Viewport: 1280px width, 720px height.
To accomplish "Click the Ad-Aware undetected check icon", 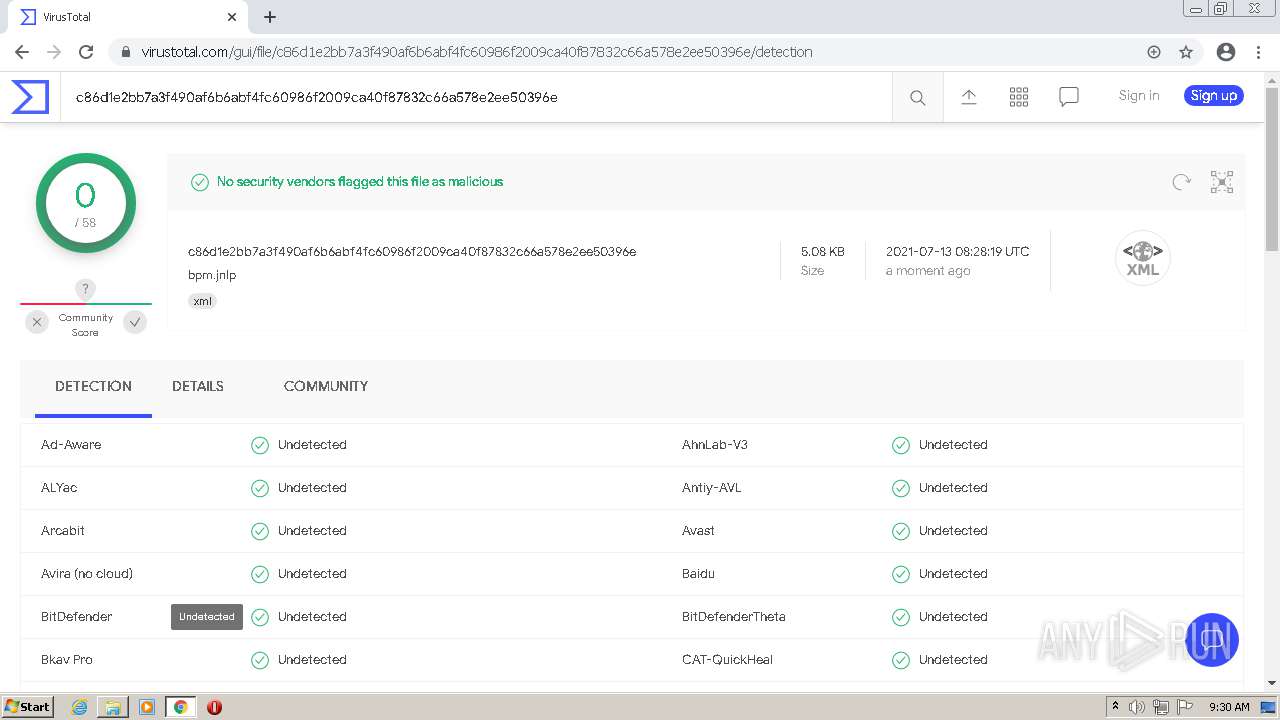I will pyautogui.click(x=260, y=445).
